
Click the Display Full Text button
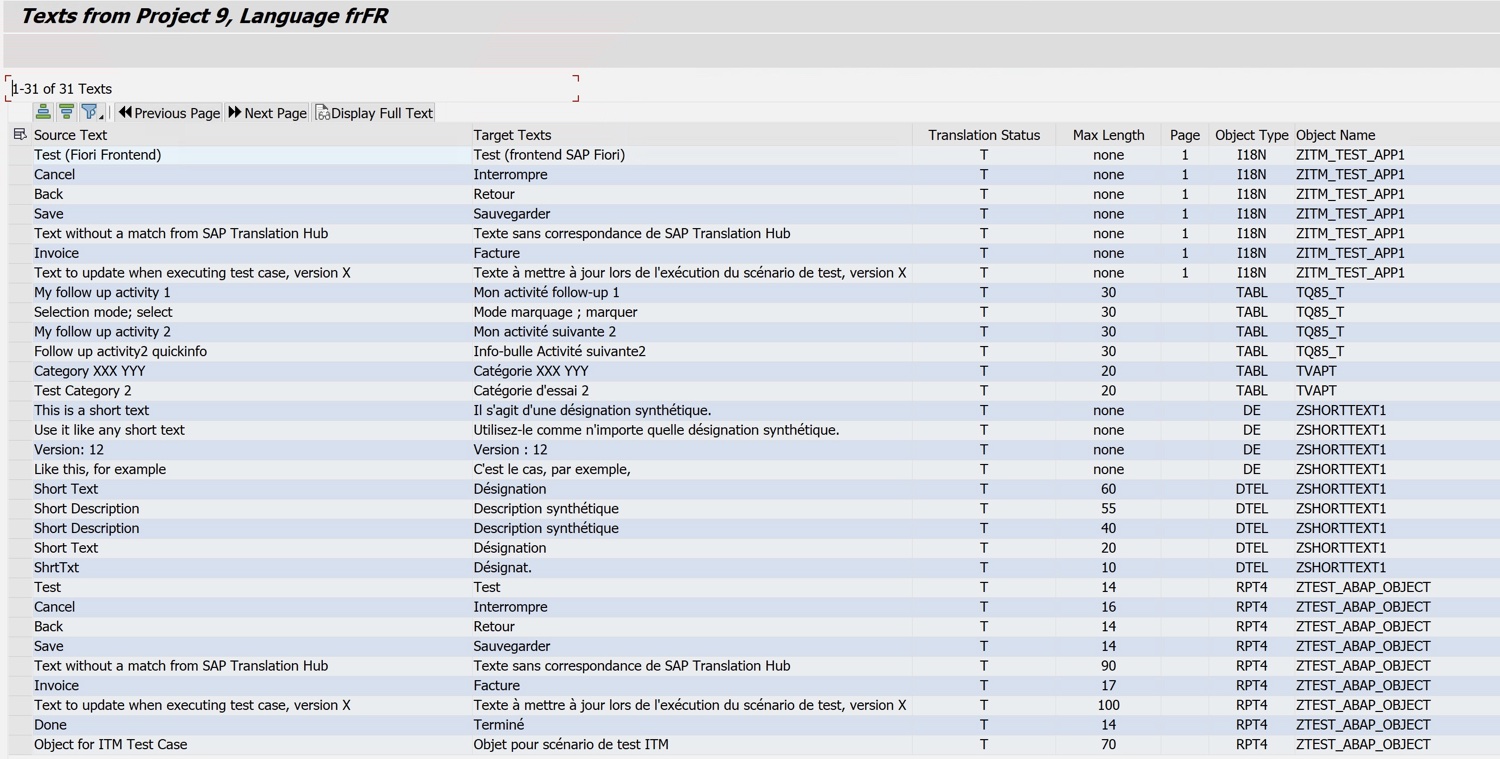[x=374, y=113]
